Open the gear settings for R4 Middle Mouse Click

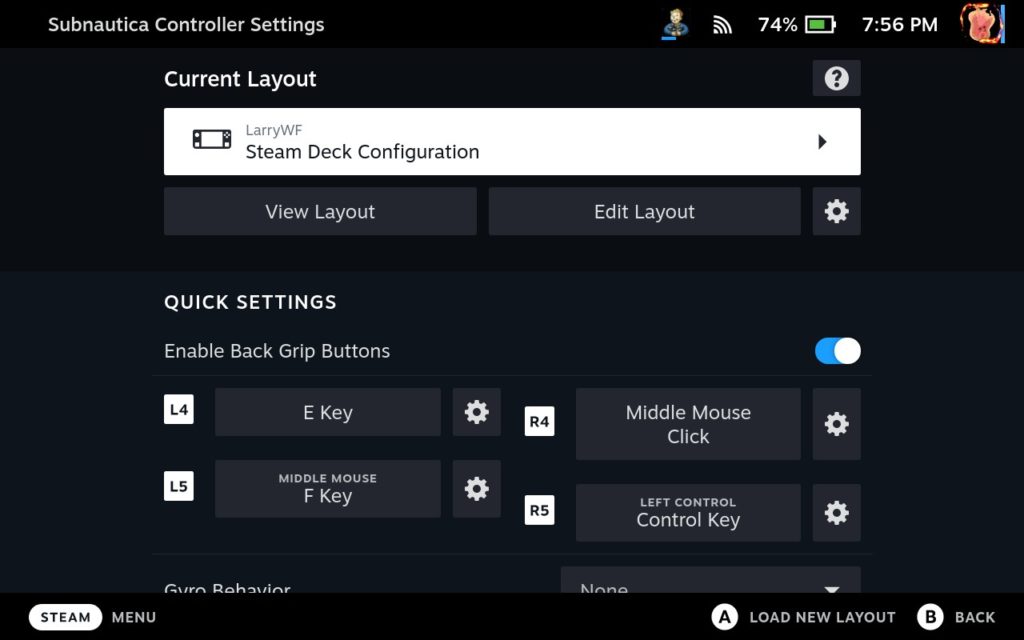click(836, 424)
